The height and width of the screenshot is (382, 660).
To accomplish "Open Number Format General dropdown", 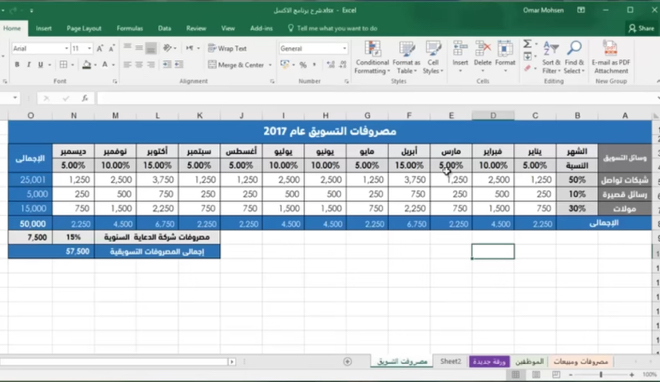I will pyautogui.click(x=344, y=48).
